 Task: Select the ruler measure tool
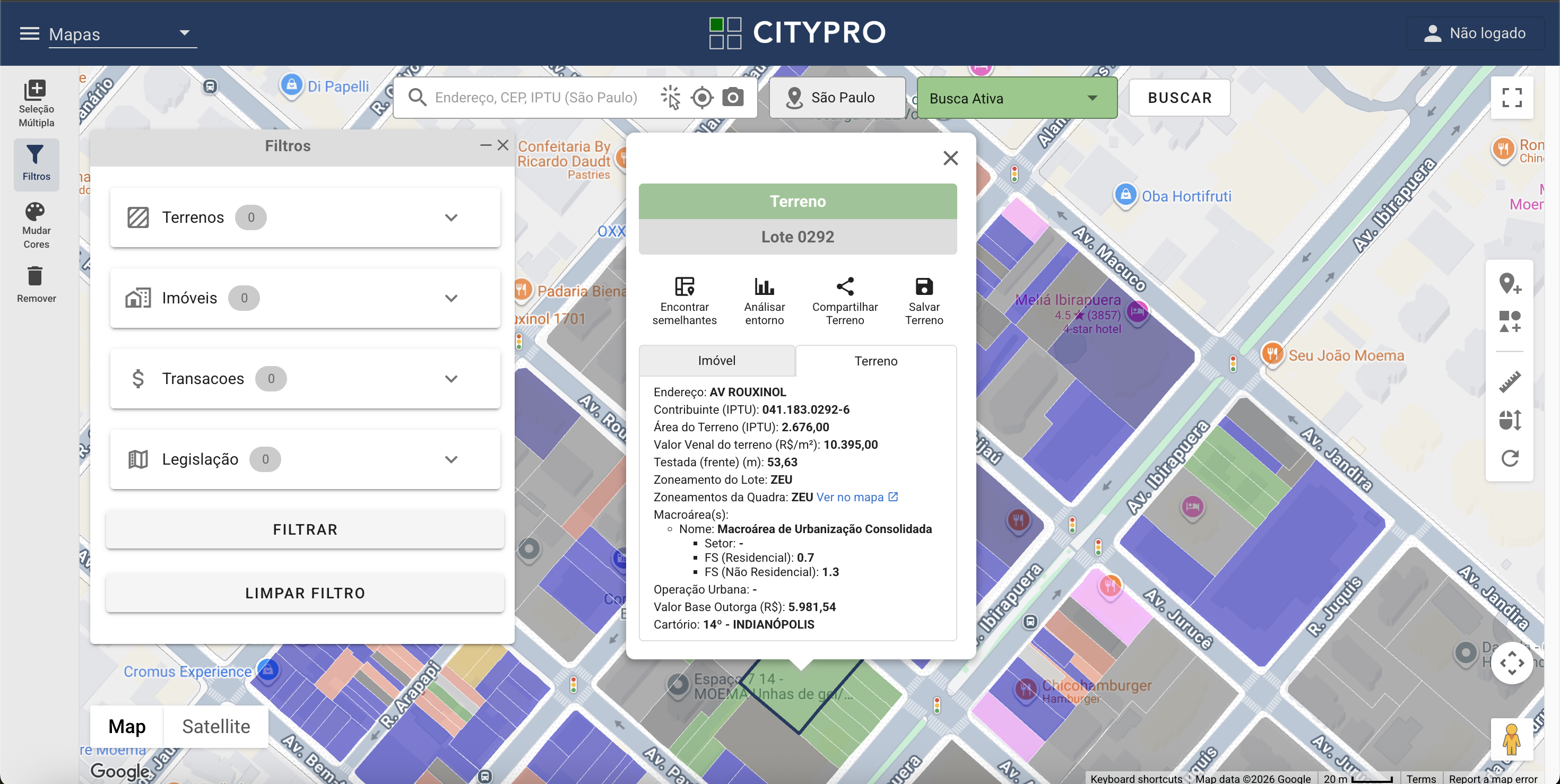tap(1510, 381)
